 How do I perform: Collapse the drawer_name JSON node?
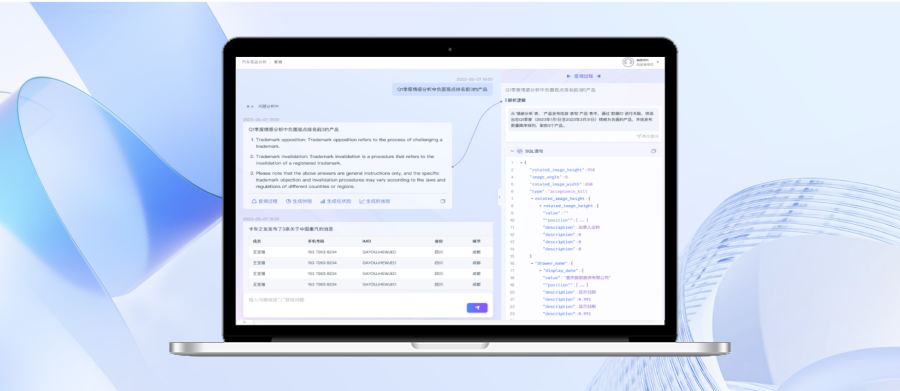[533, 264]
